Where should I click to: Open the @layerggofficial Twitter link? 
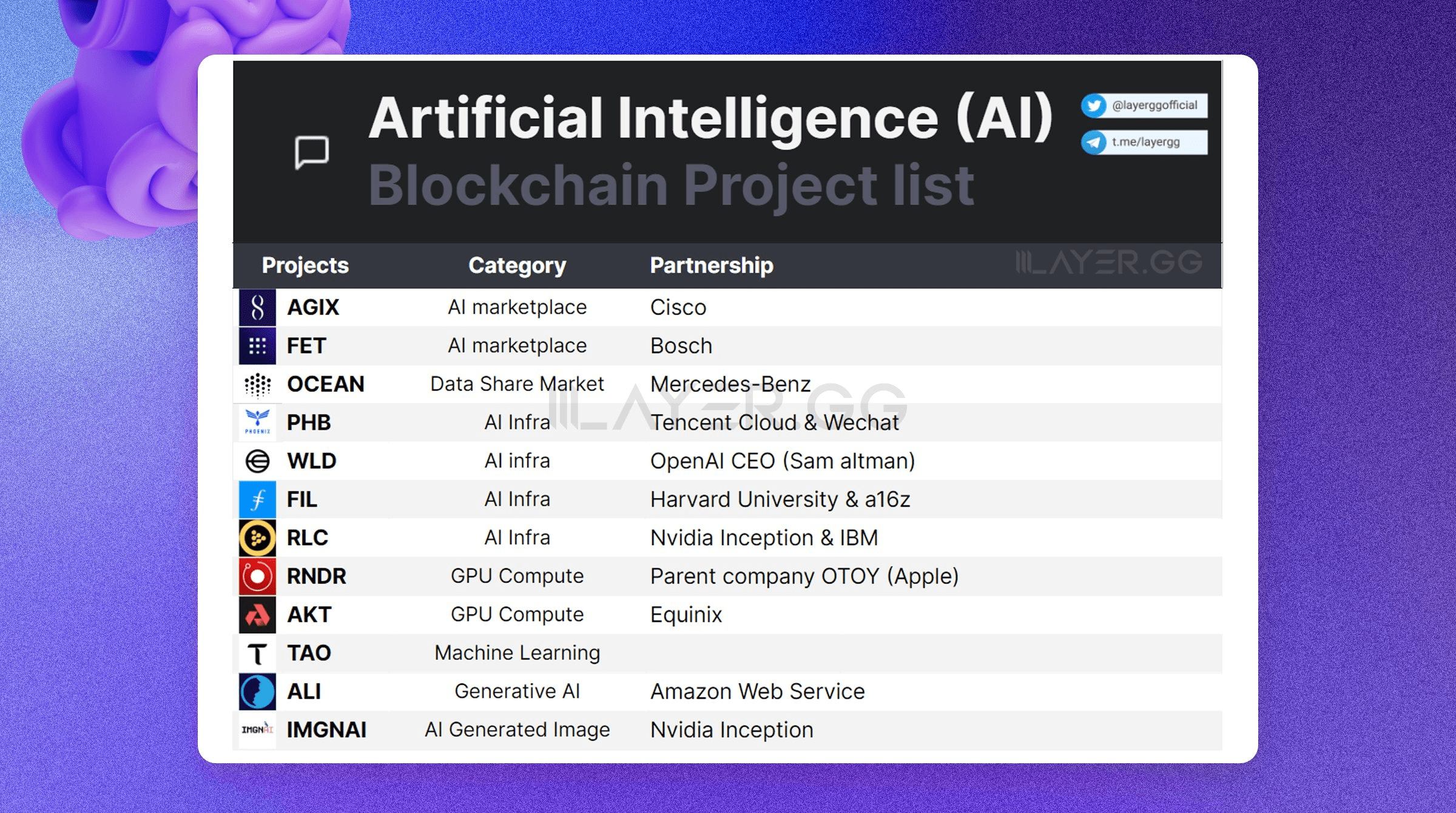1154,106
